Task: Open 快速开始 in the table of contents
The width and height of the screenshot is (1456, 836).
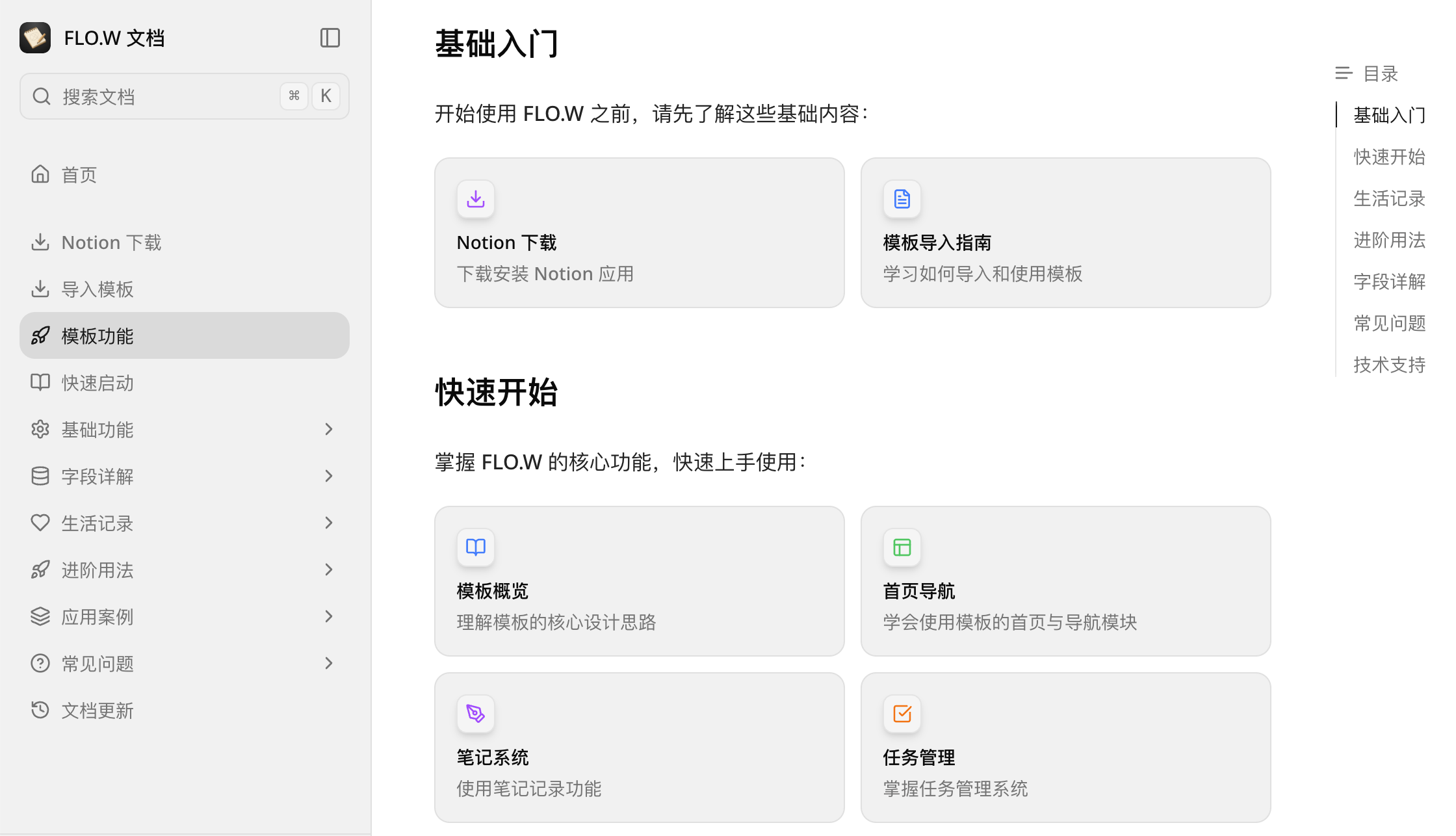Action: [x=1389, y=157]
